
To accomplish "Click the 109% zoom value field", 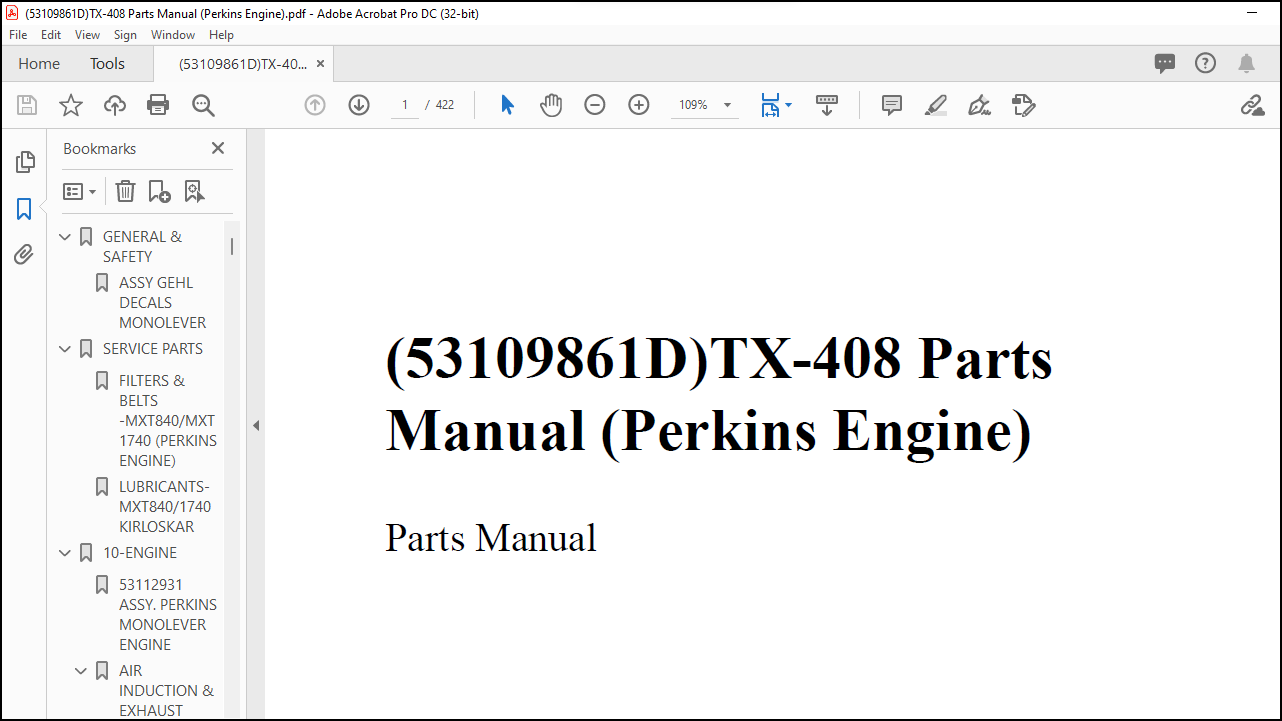I will (694, 105).
